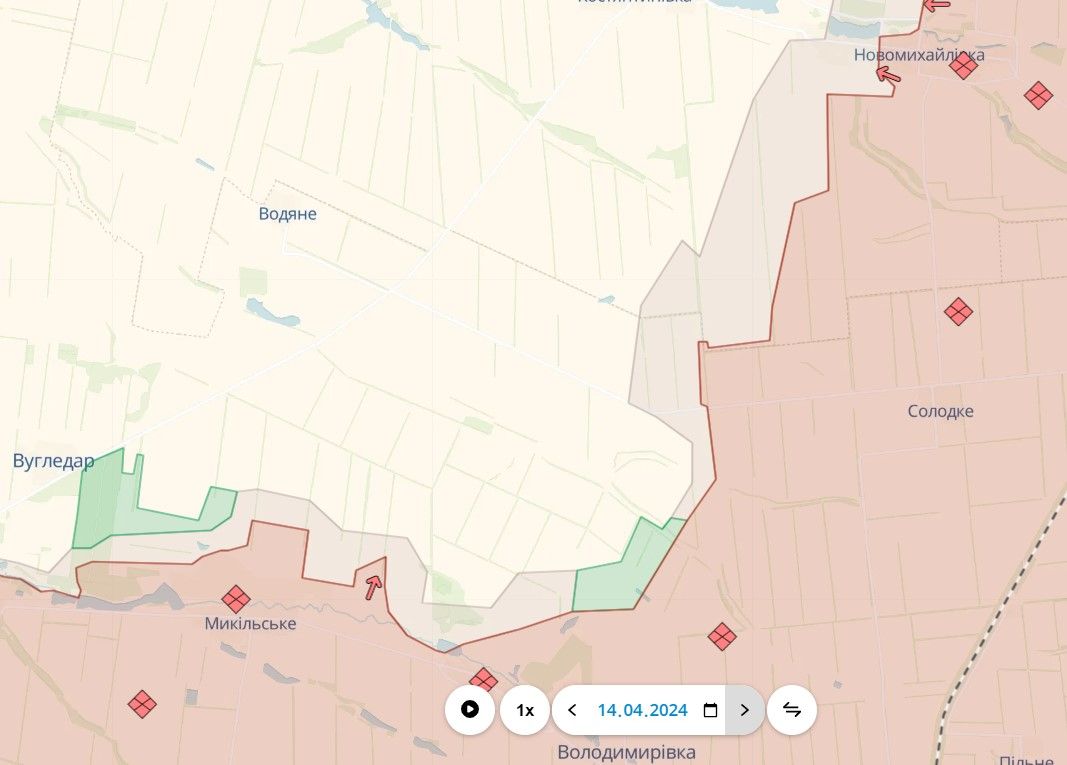Screen dimensions: 1067x765
Task: Select unit marker southwest of Микільське label
Action: pyautogui.click(x=142, y=704)
